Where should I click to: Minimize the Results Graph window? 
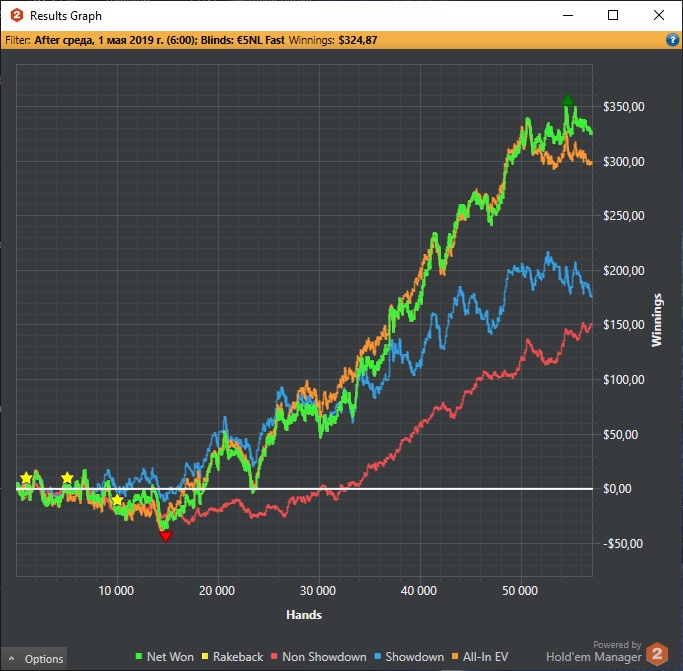point(568,15)
